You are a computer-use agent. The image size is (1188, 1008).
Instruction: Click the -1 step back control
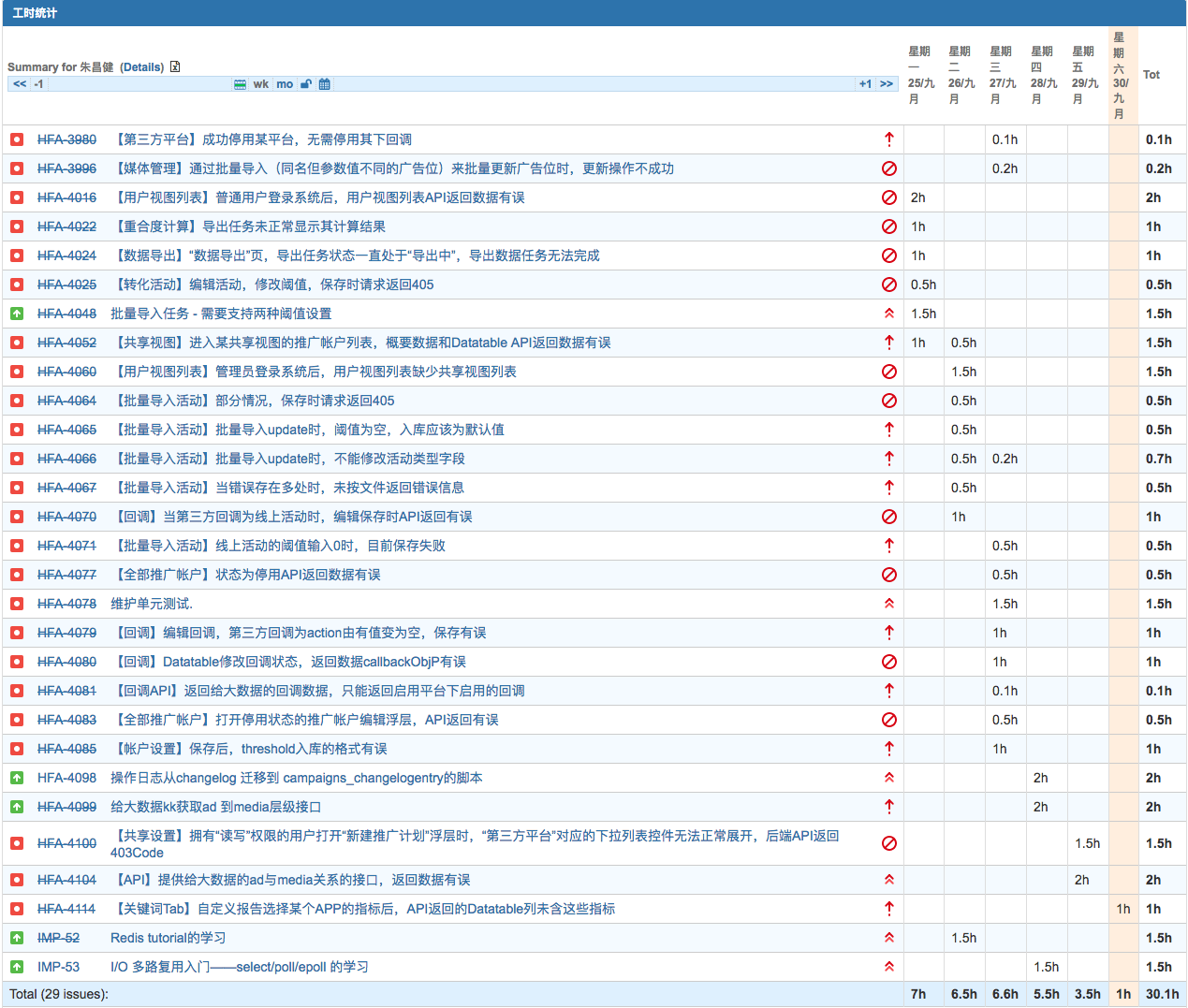click(x=38, y=84)
